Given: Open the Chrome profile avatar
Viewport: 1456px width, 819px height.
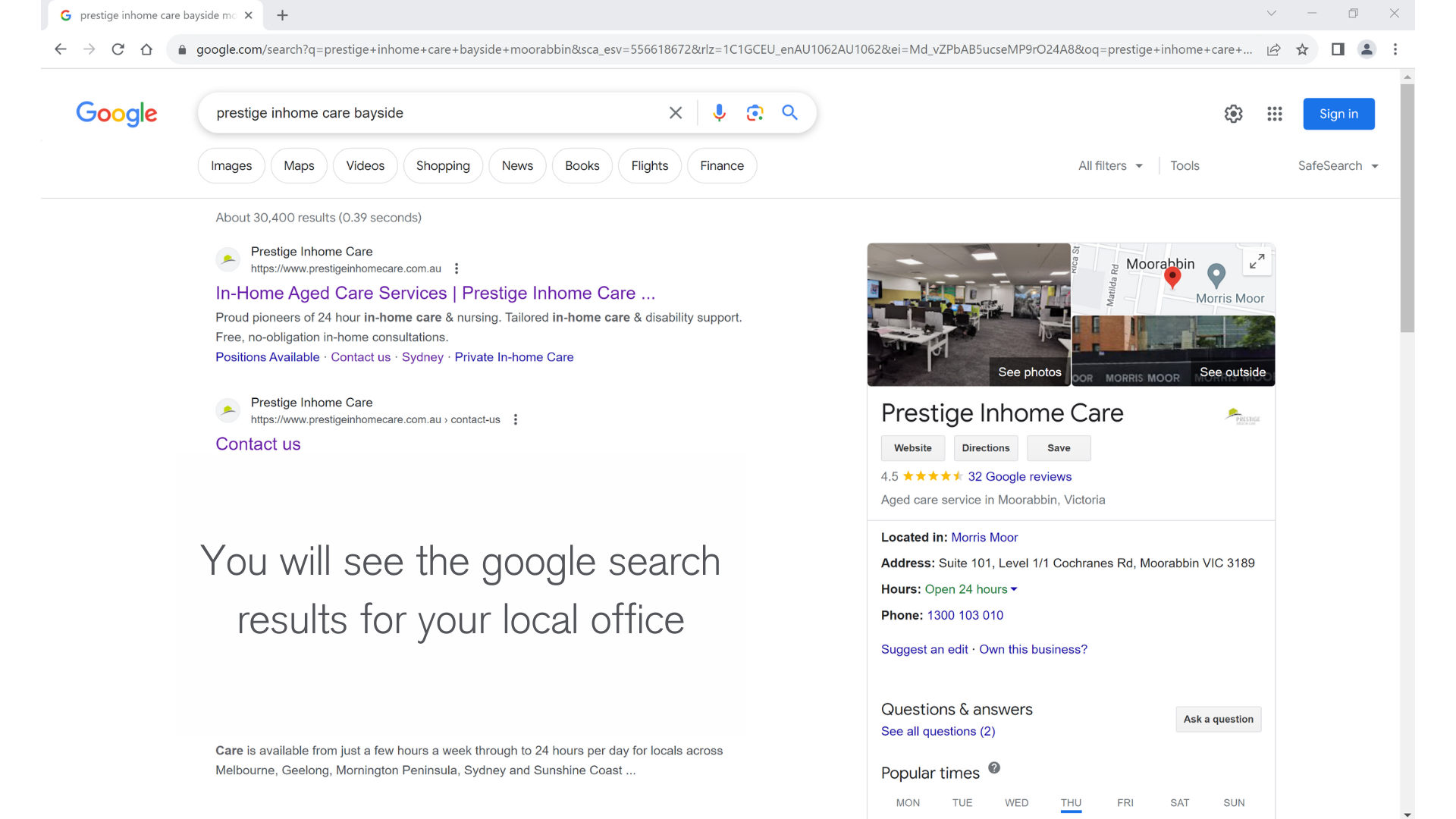Looking at the screenshot, I should pos(1367,49).
